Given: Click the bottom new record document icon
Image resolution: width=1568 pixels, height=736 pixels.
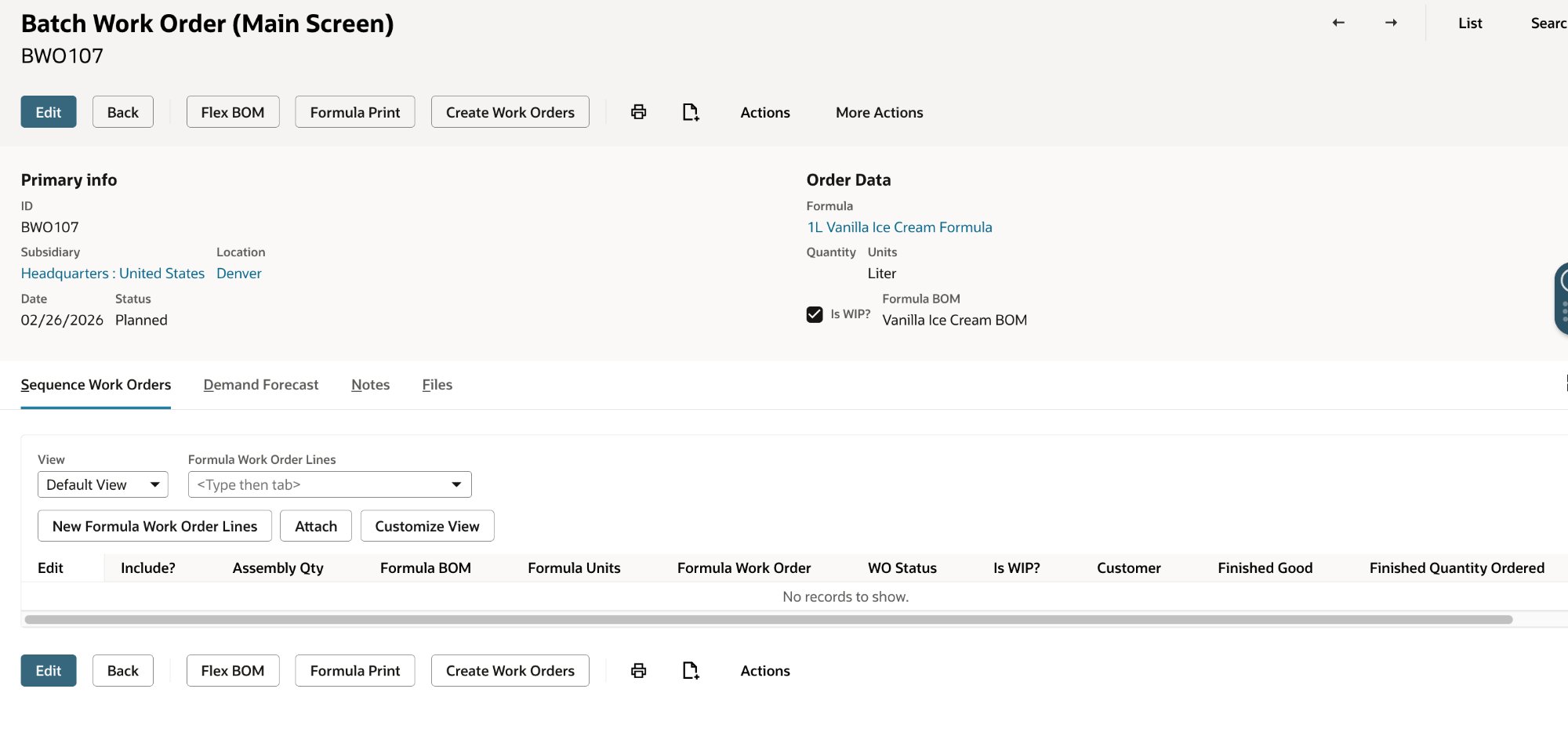Looking at the screenshot, I should coord(690,670).
